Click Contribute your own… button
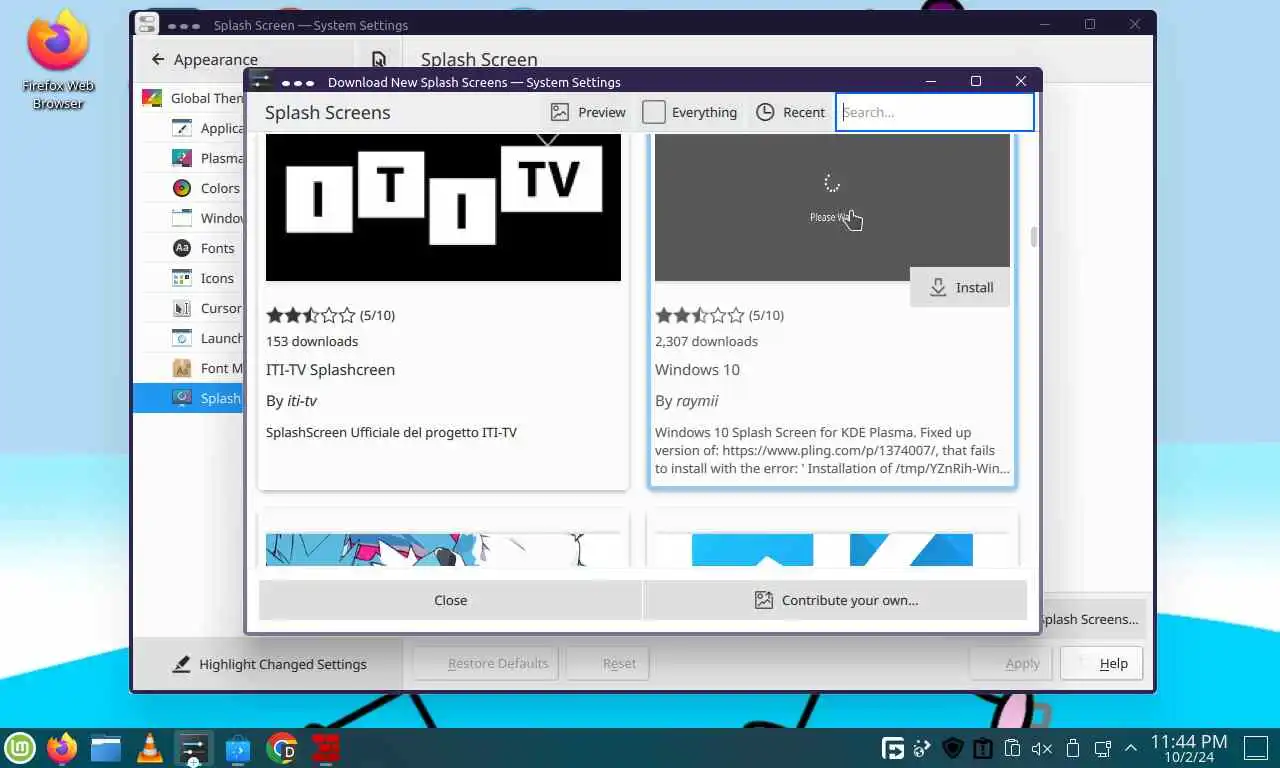Screen dimensions: 1280x768 835,600
